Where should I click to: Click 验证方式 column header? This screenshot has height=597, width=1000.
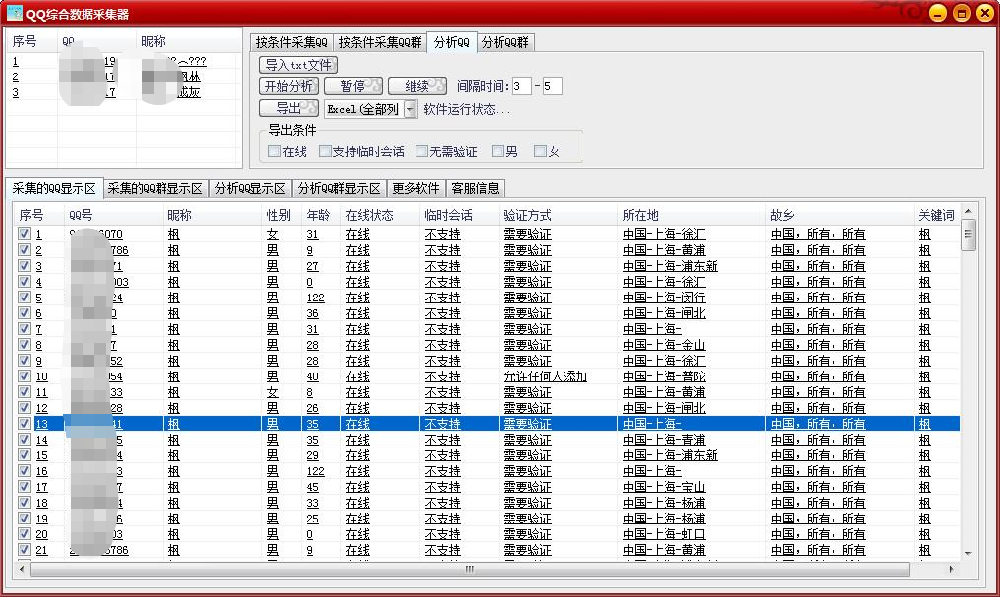558,216
